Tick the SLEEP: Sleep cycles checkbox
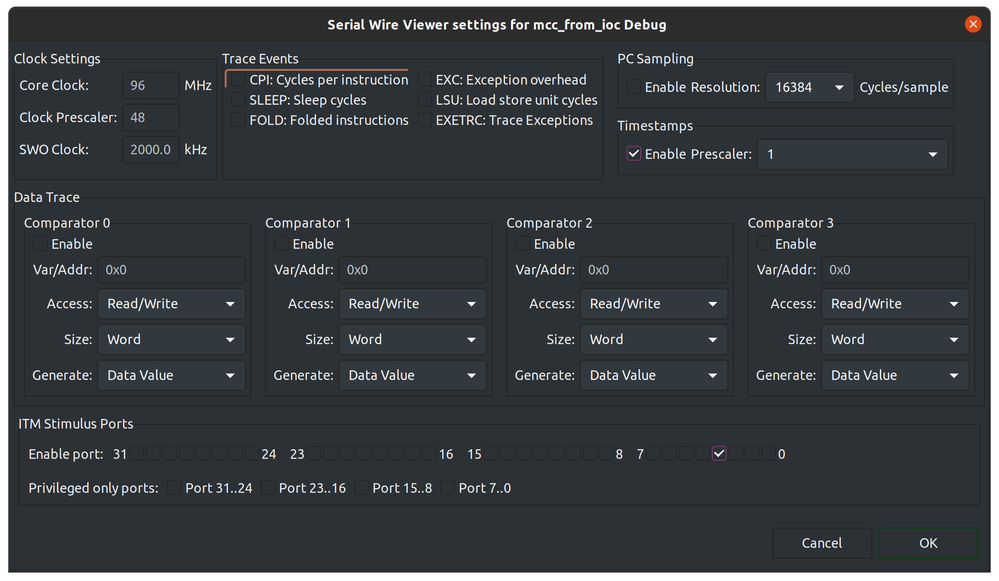Image resolution: width=999 pixels, height=581 pixels. 238,100
